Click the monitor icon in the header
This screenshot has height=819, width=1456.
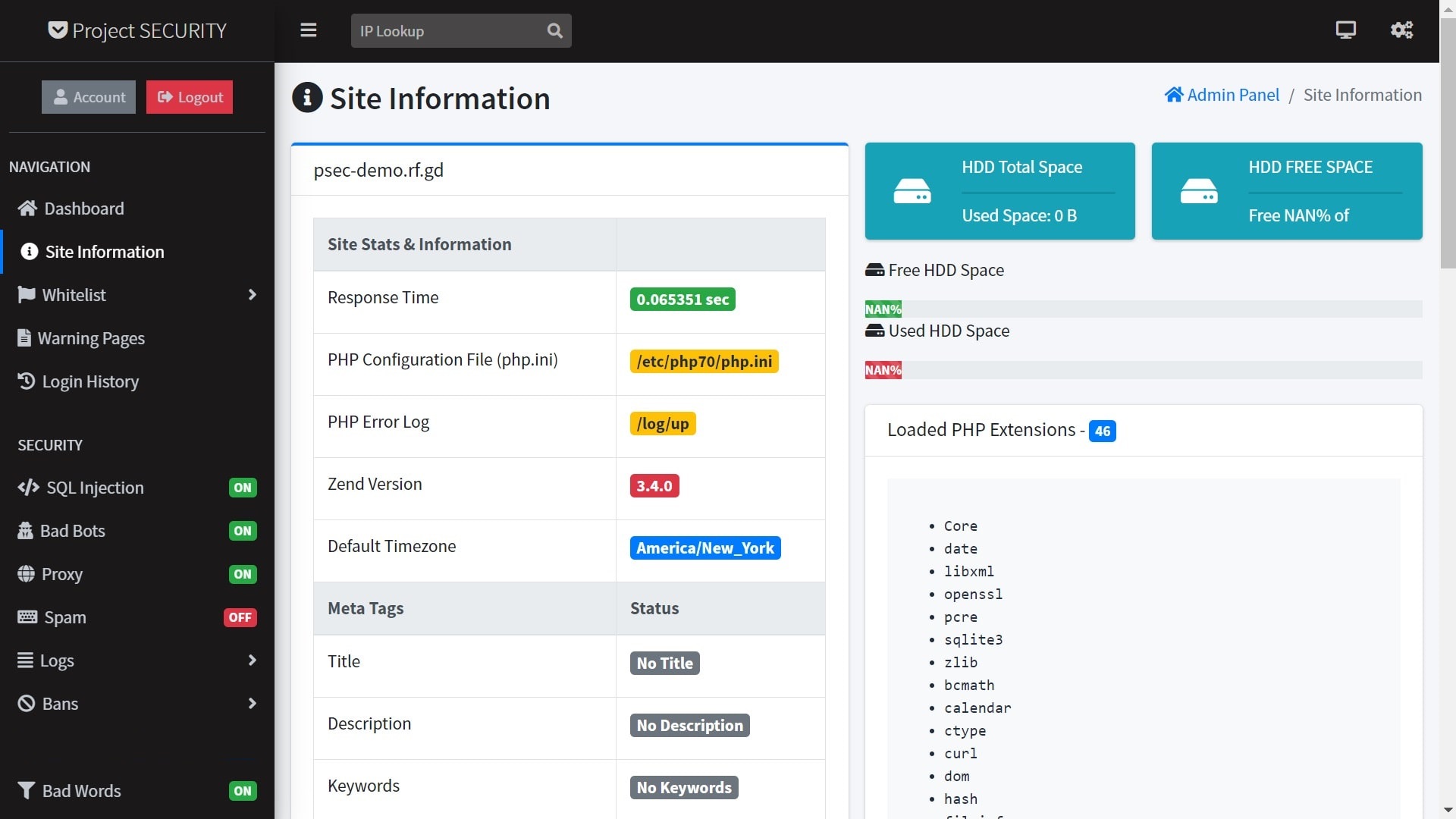[x=1345, y=30]
